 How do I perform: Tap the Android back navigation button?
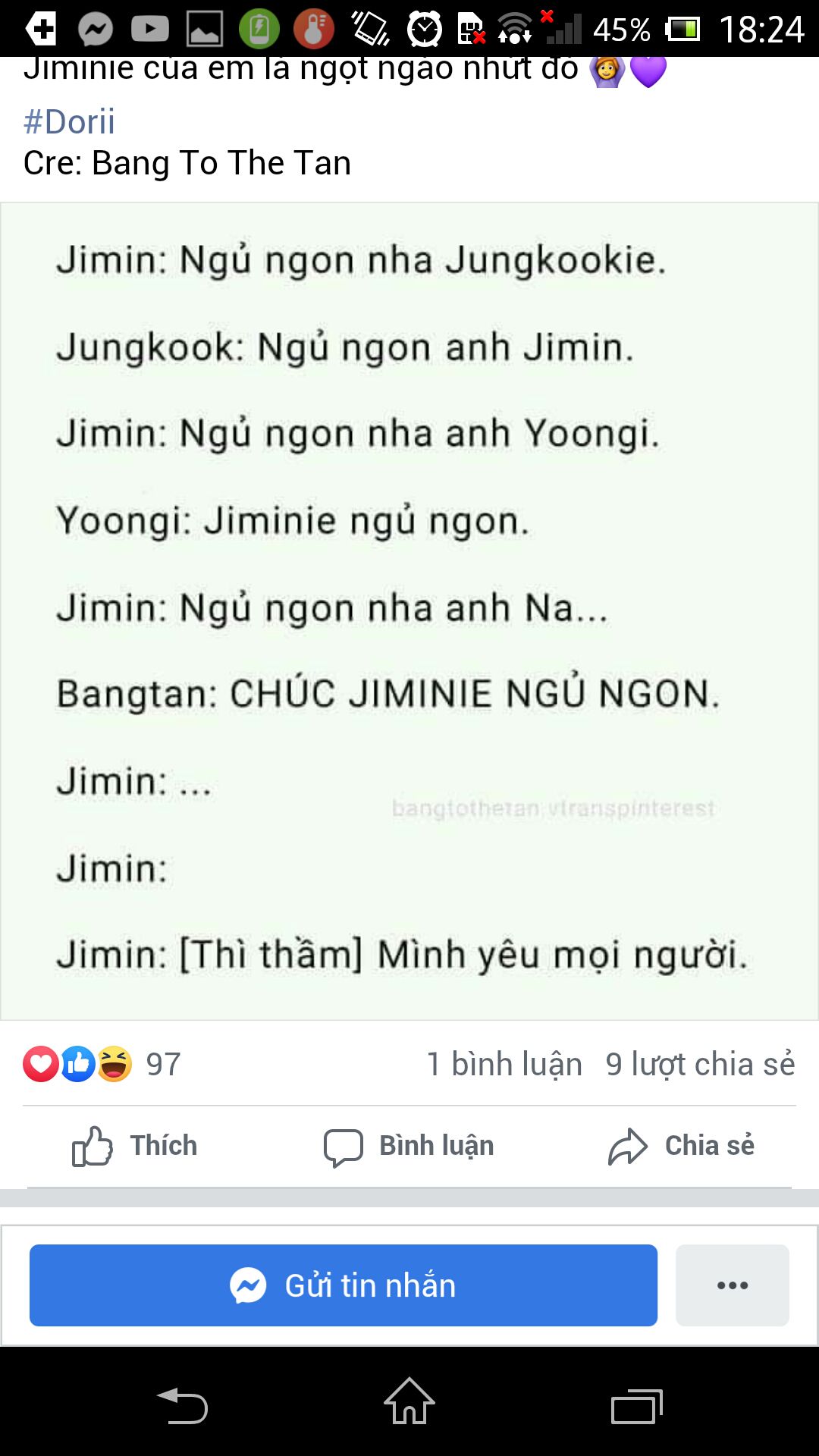coord(182,1405)
